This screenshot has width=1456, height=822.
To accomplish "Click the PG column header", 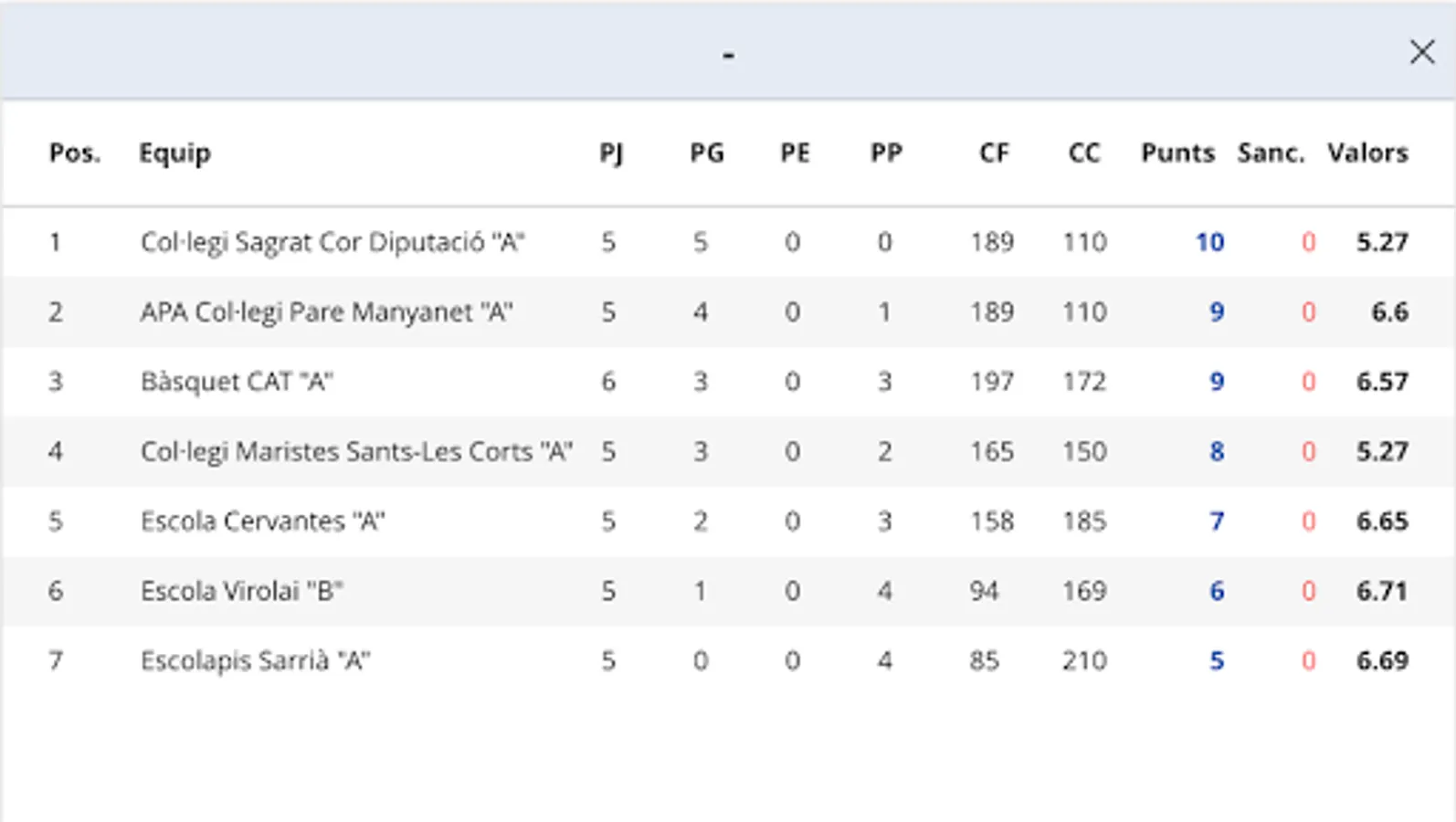I will [x=706, y=153].
